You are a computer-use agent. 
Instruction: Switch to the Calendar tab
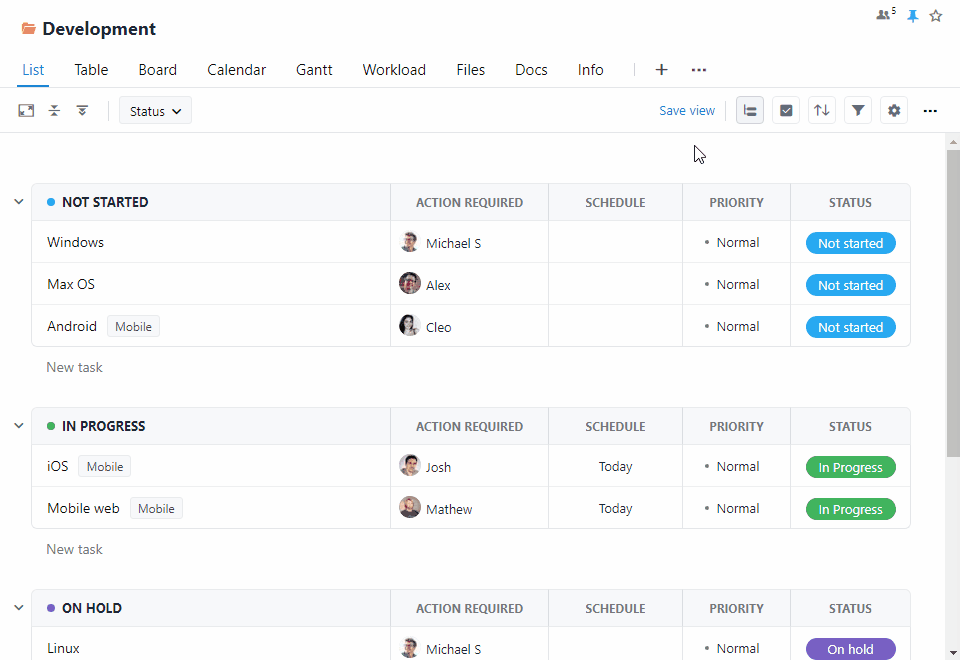click(x=236, y=70)
